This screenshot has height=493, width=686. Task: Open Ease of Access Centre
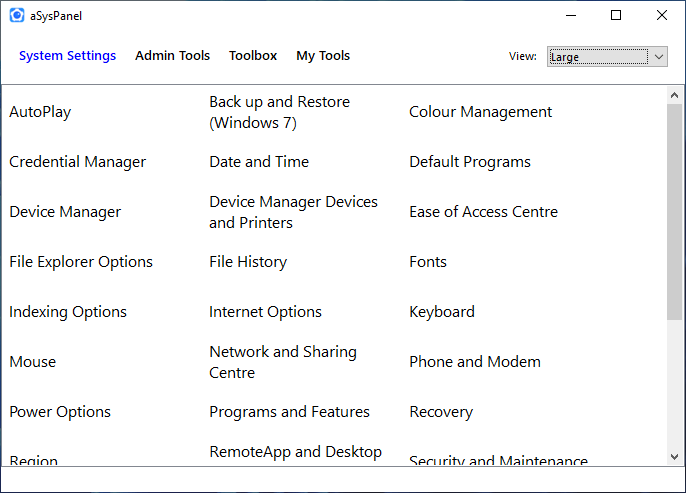tap(483, 212)
